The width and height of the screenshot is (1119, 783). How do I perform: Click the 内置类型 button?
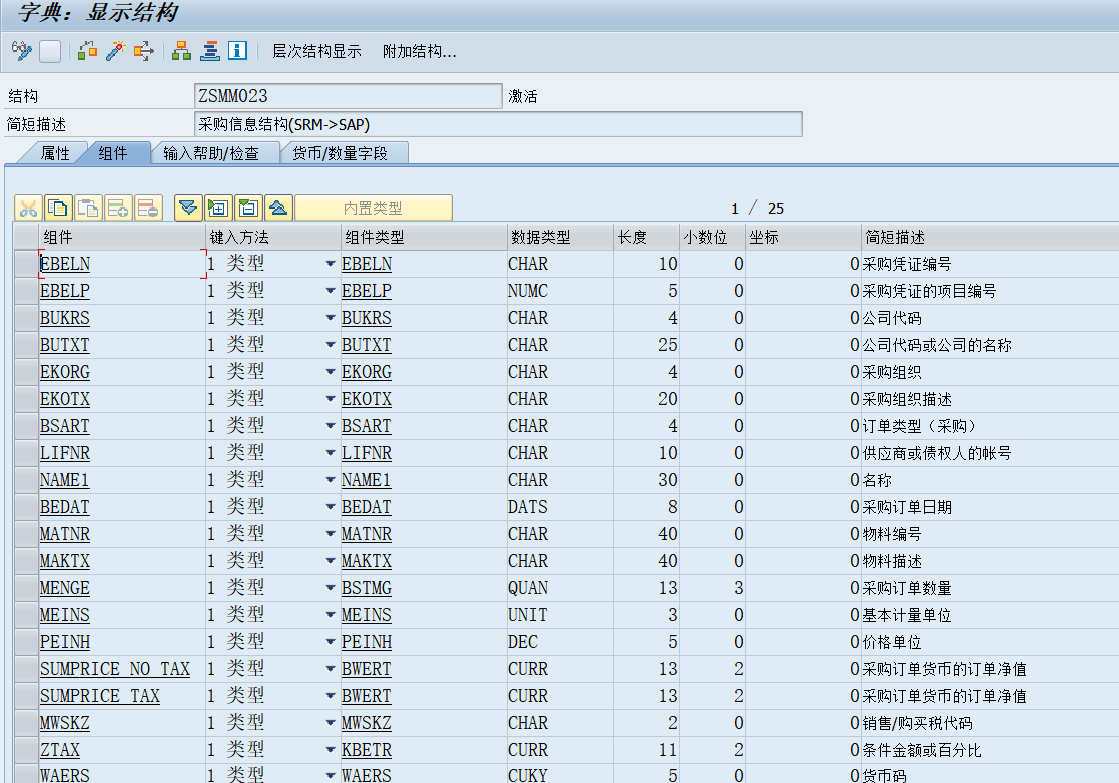tap(373, 208)
